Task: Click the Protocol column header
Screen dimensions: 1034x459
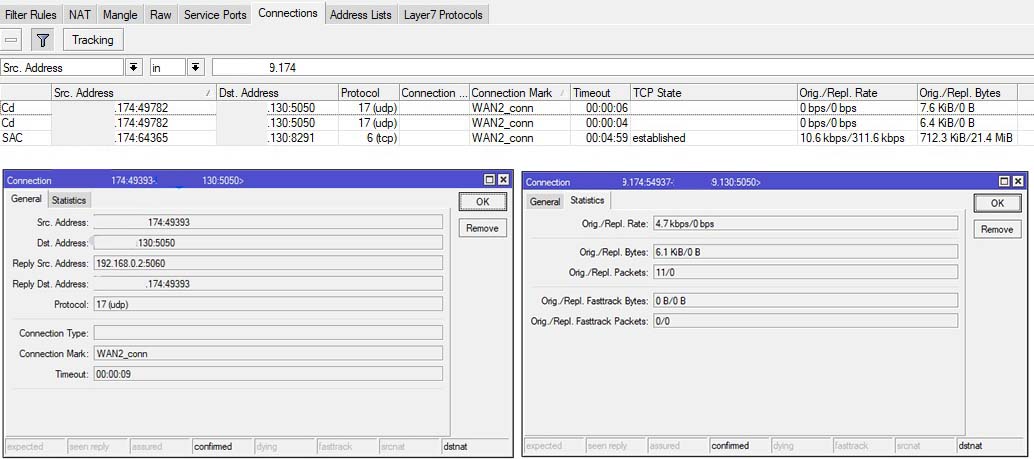Action: [x=369, y=93]
